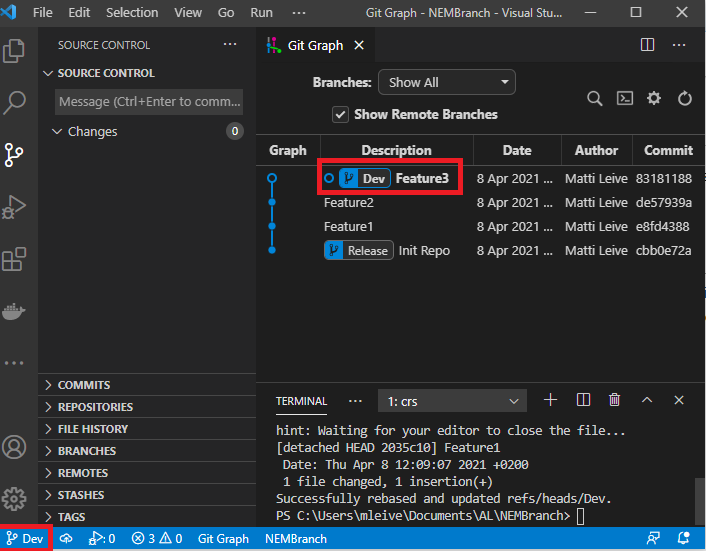
Task: Refresh the Git Graph view
Action: coord(685,98)
